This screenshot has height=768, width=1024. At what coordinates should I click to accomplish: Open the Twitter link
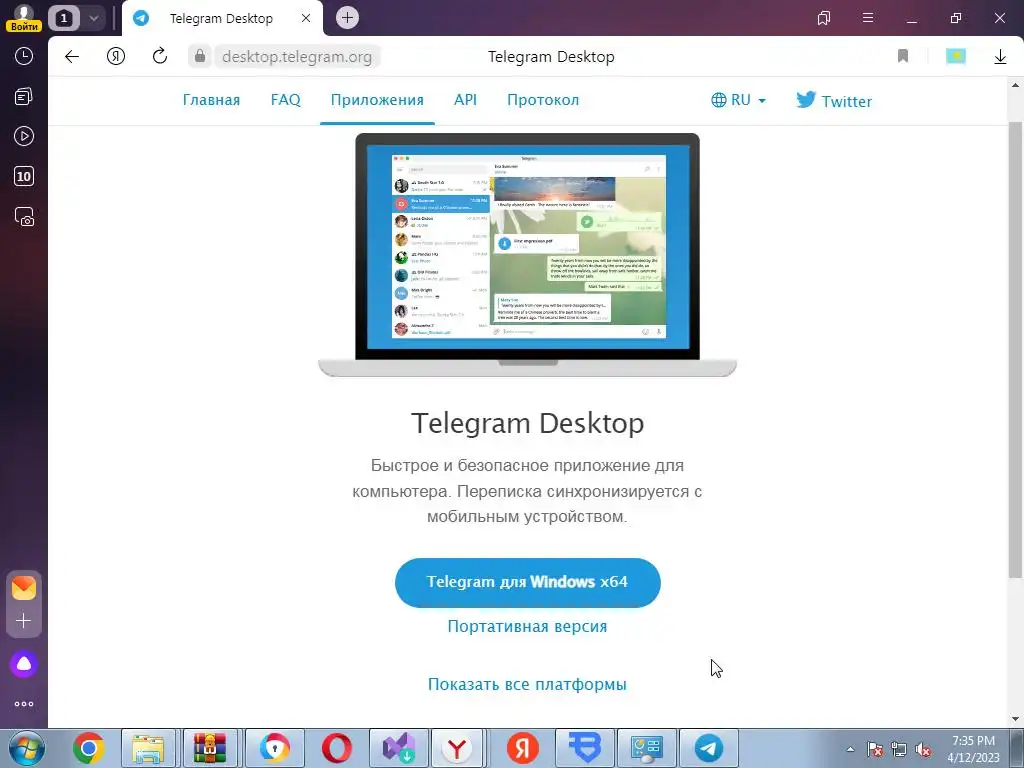tap(834, 101)
